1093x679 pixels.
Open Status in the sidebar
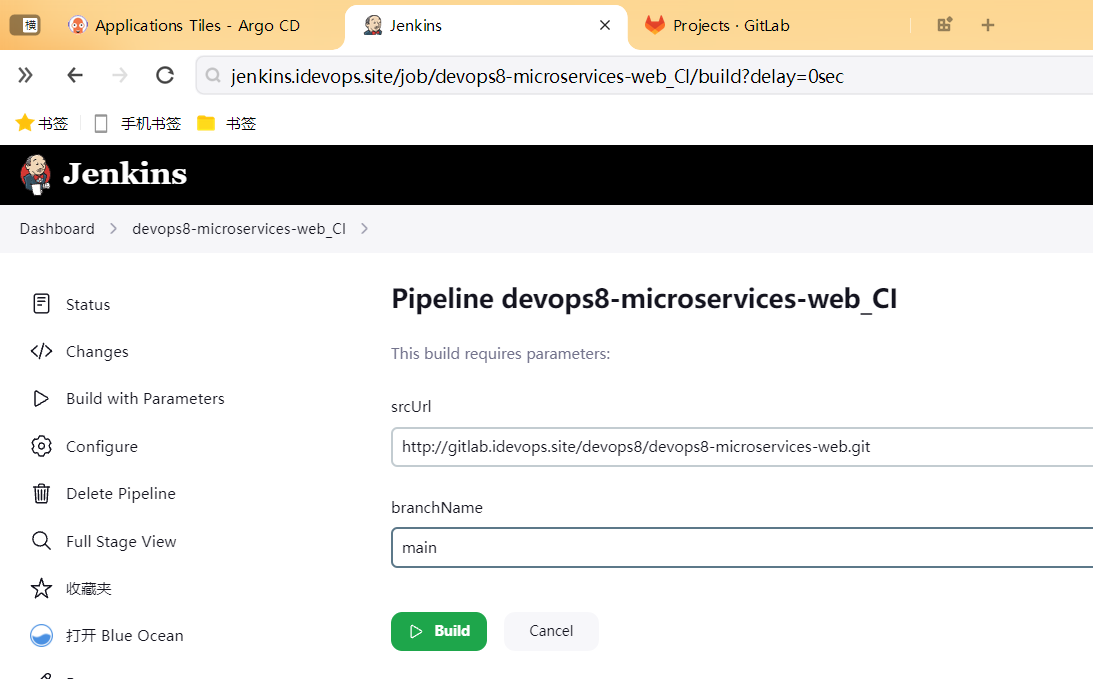pos(88,305)
